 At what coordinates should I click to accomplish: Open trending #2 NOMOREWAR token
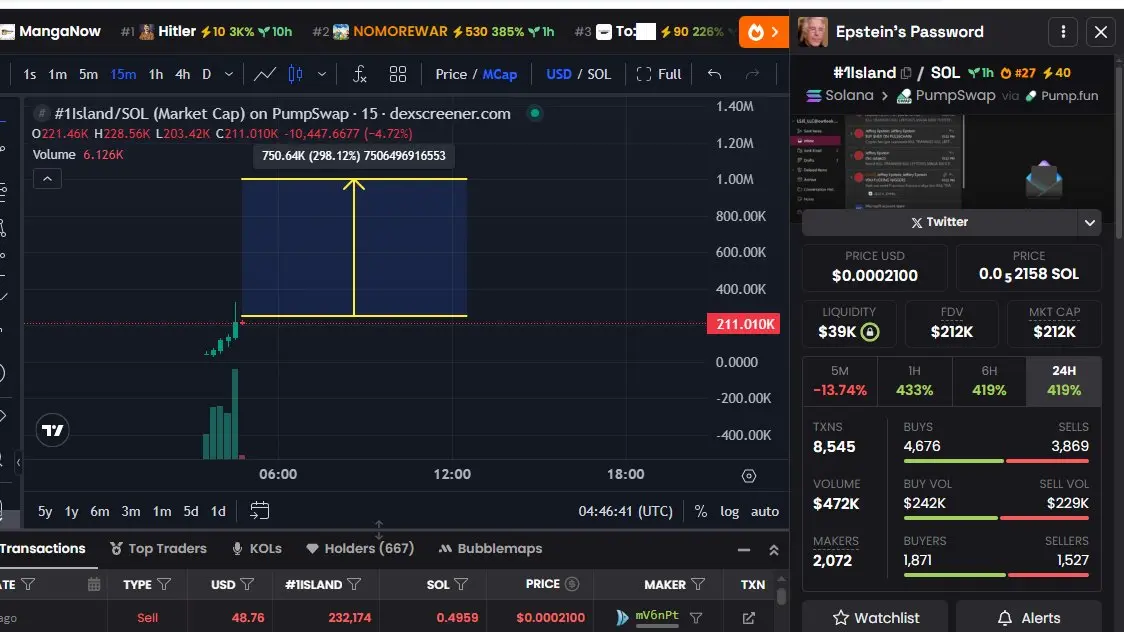[434, 32]
